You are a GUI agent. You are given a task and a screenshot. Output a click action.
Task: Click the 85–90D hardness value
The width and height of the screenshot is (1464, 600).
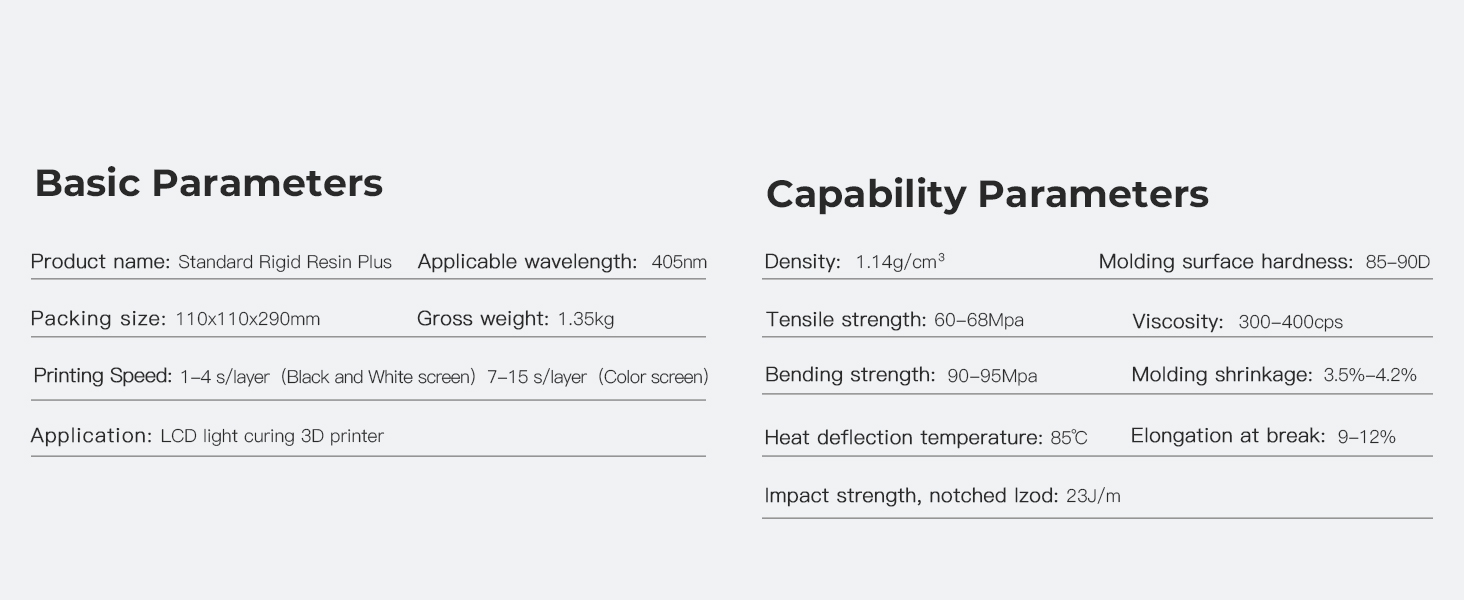pos(1397,263)
